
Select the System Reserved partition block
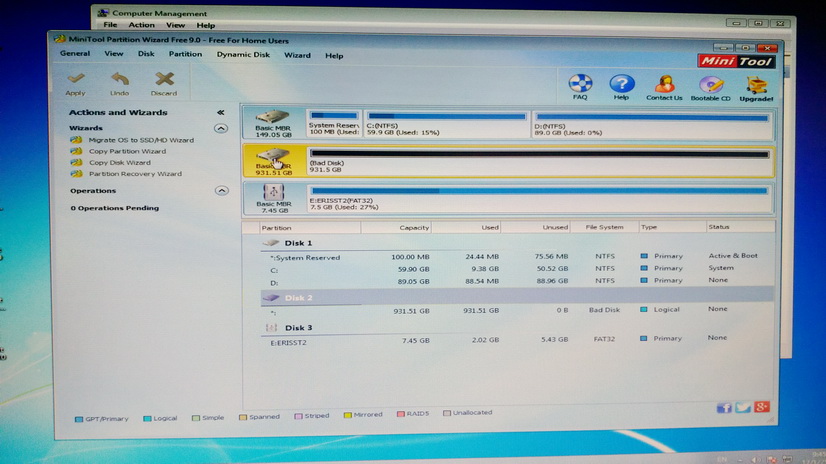coord(334,123)
